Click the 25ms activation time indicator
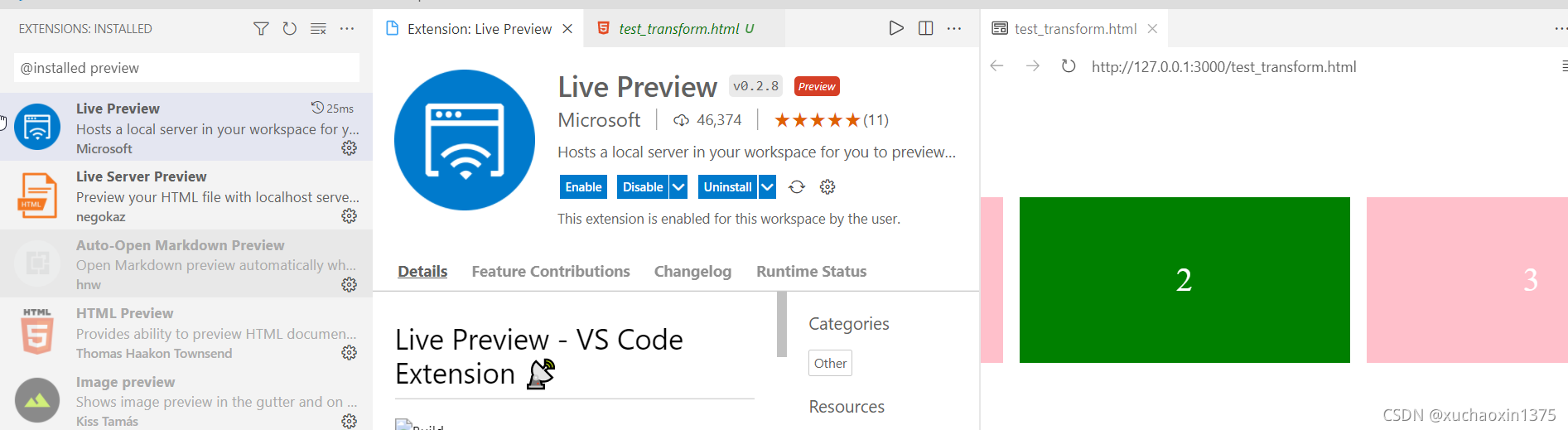The image size is (1568, 430). 332,109
